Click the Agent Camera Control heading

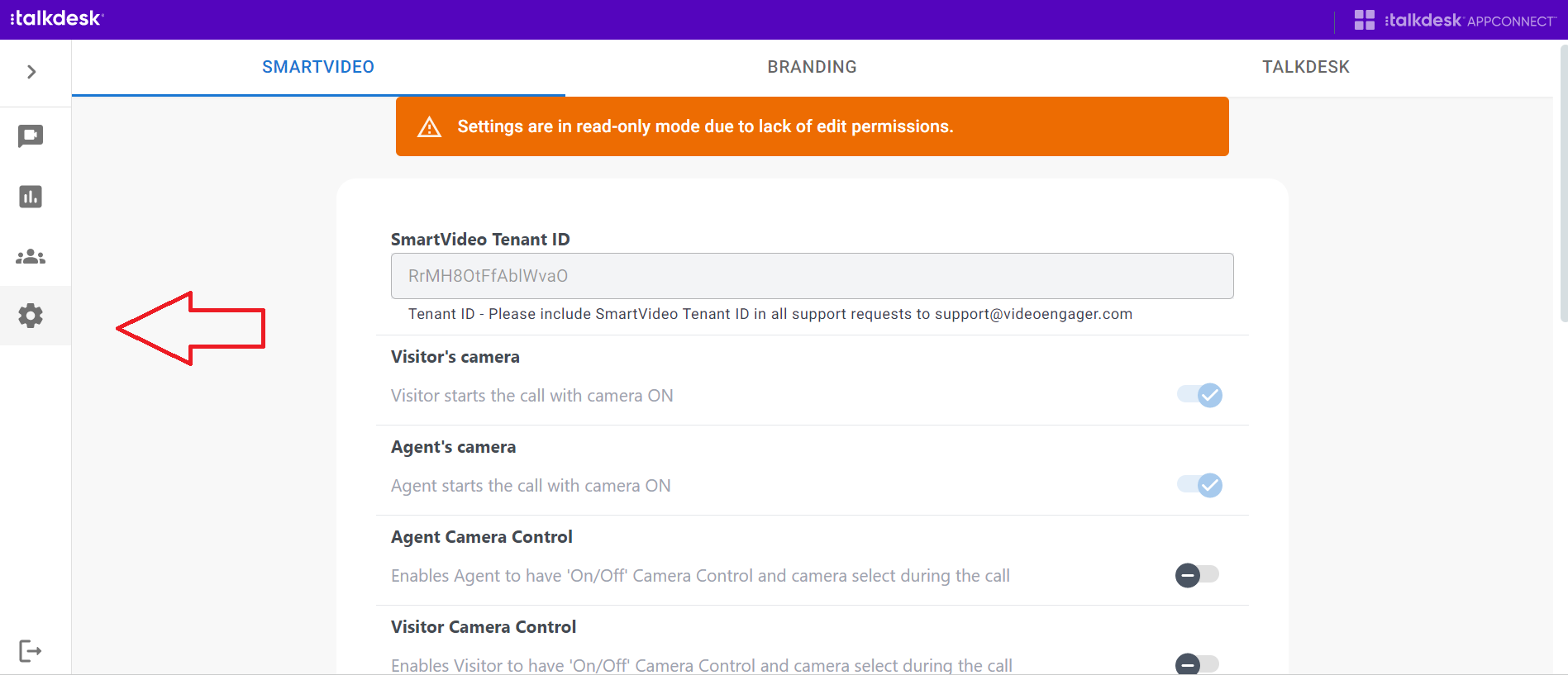482,537
